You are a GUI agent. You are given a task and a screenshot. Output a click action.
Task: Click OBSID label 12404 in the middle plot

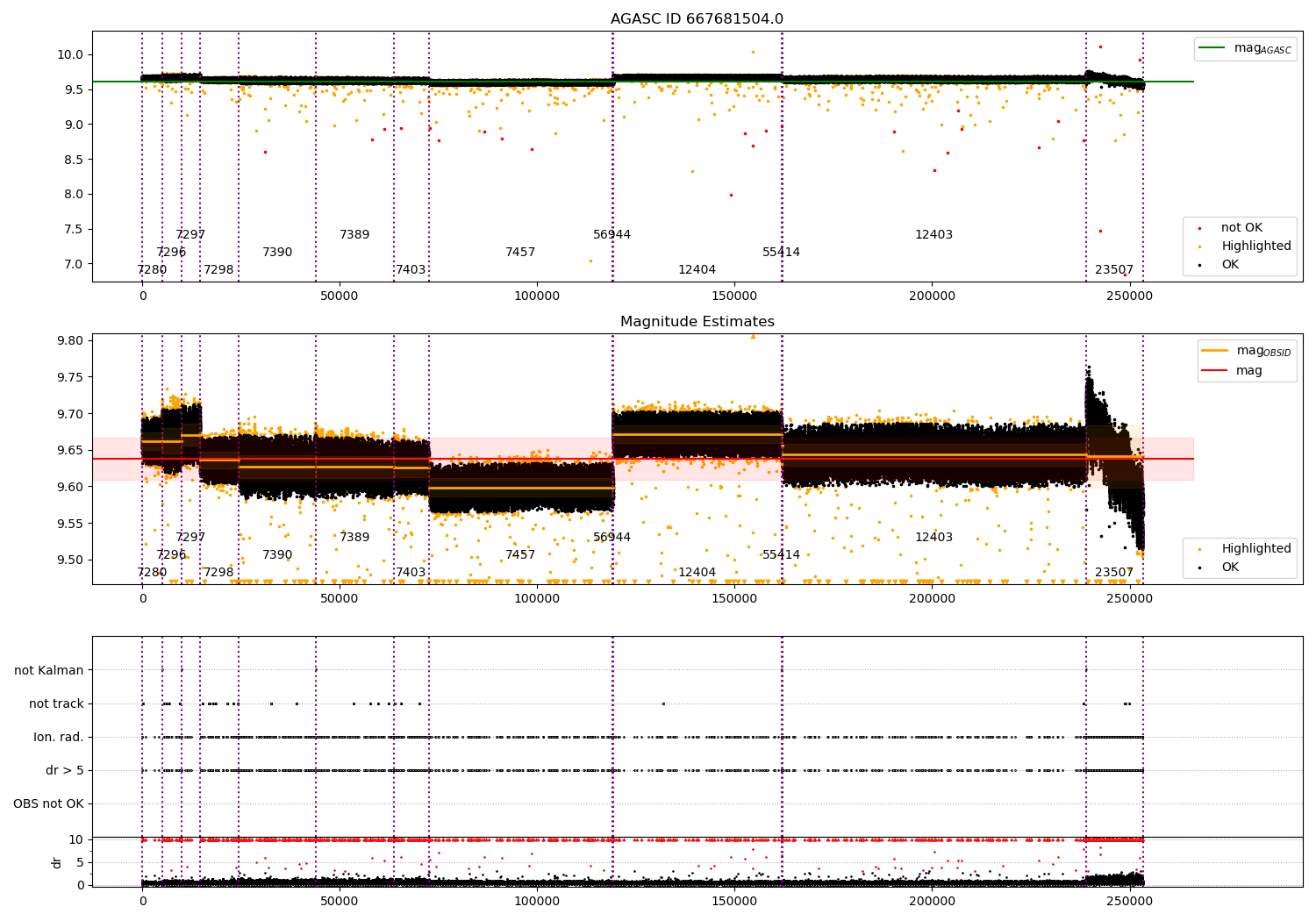[x=697, y=573]
